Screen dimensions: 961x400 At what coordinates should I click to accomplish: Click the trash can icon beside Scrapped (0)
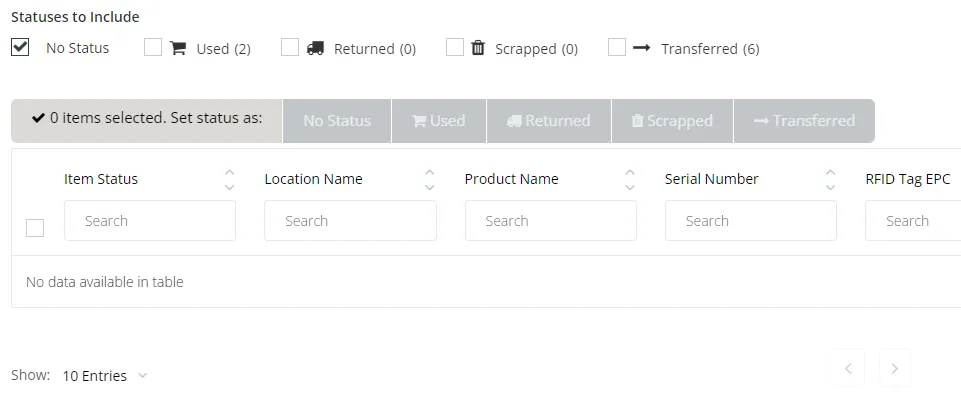click(478, 47)
